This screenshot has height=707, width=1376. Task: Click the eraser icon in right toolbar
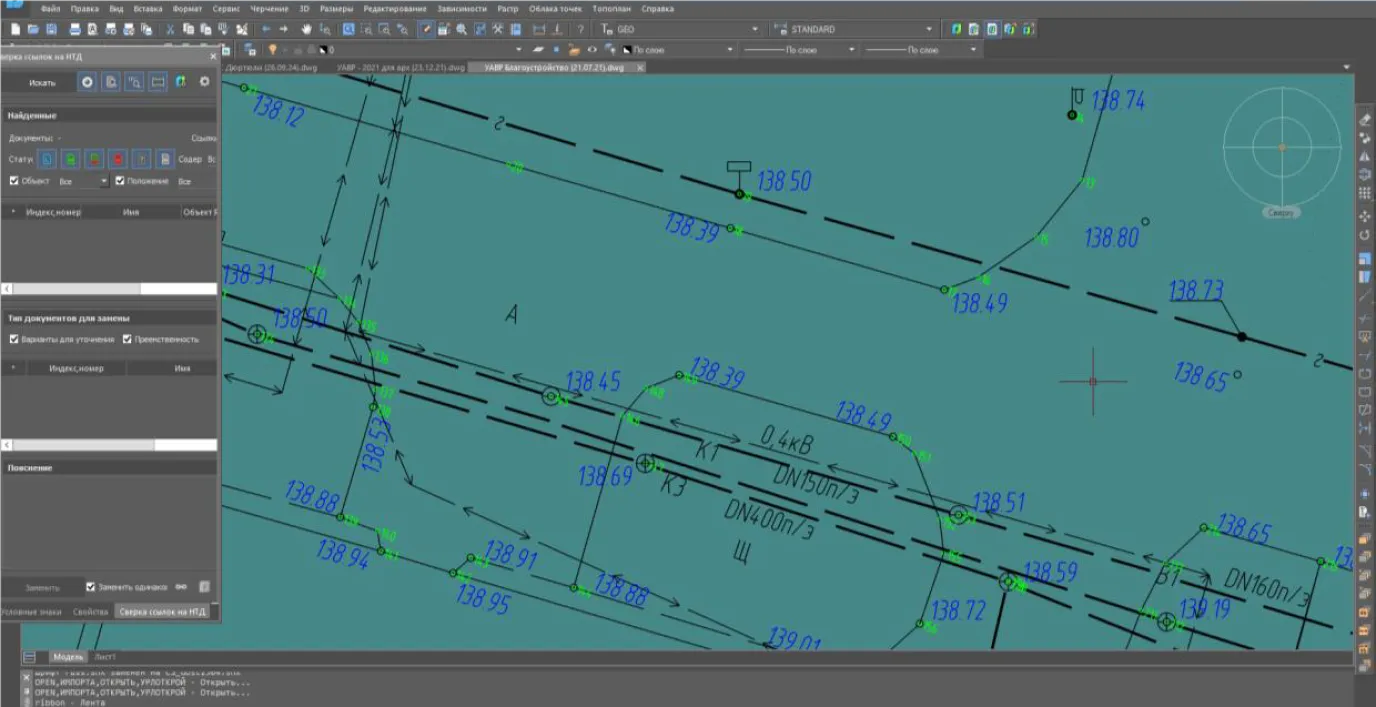(x=1365, y=119)
